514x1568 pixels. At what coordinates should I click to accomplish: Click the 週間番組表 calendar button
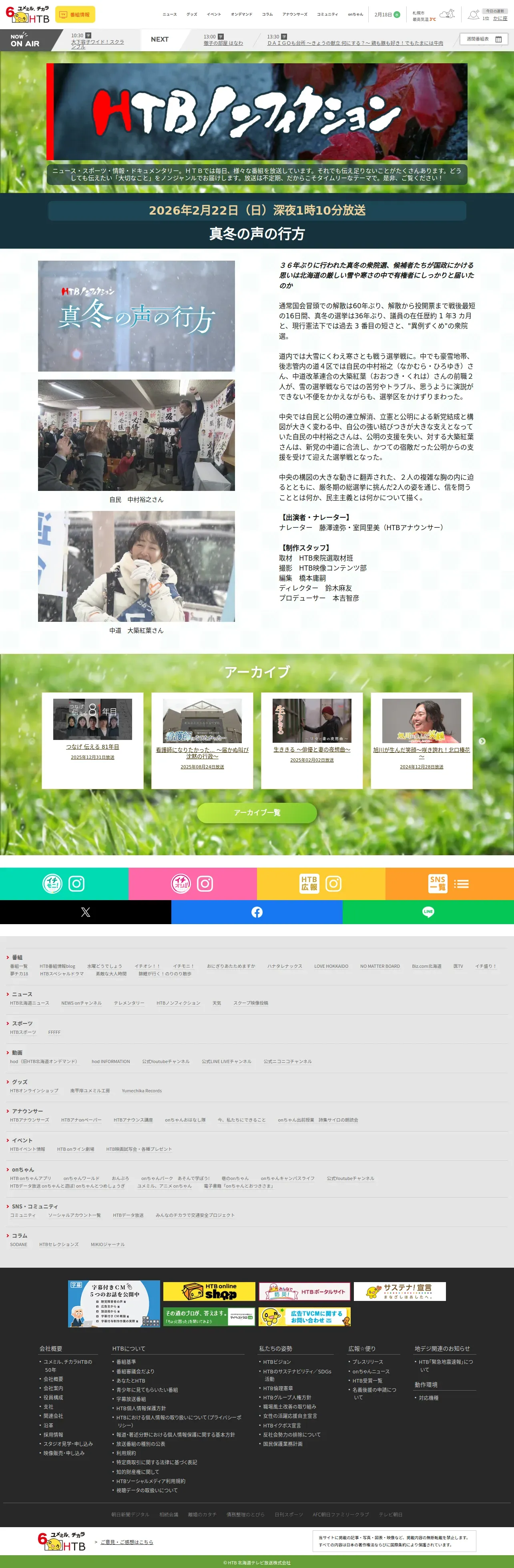pyautogui.click(x=484, y=39)
